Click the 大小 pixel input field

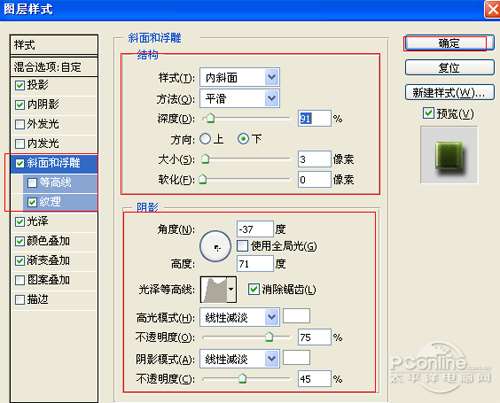point(314,159)
